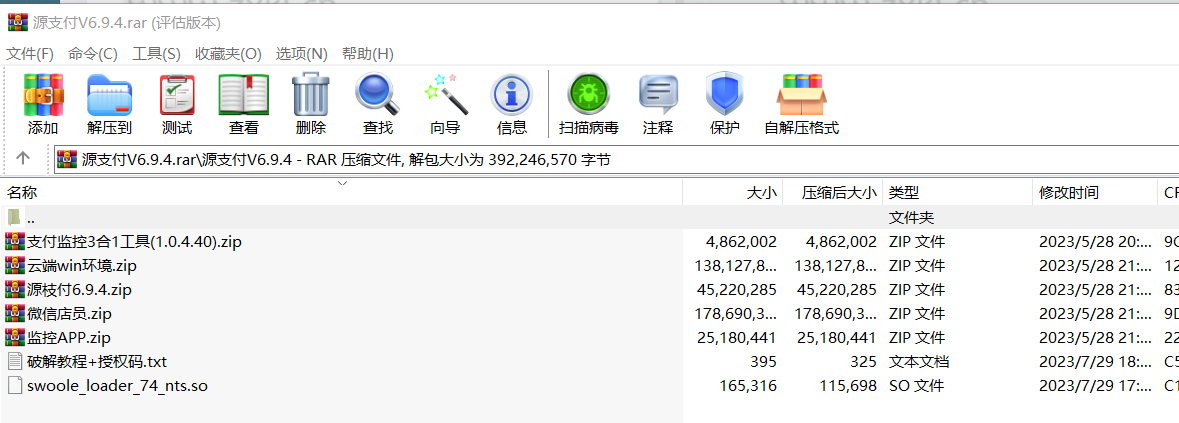This screenshot has height=423, width=1179.
Task: Click size value 395
Action: pos(763,362)
